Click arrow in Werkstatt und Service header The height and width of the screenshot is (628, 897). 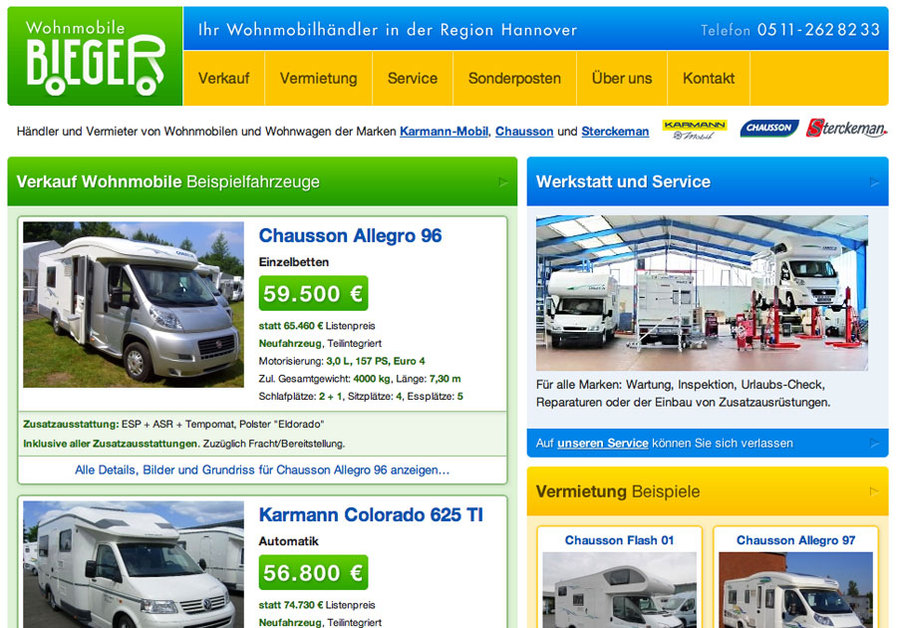(874, 182)
